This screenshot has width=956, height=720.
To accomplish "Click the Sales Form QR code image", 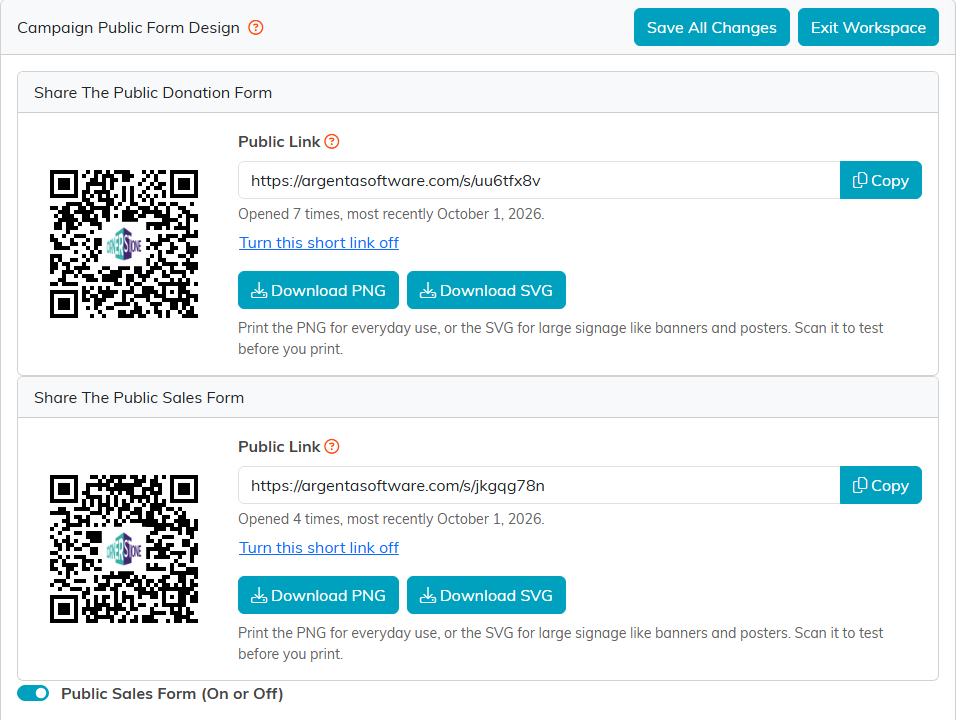I will coord(124,549).
